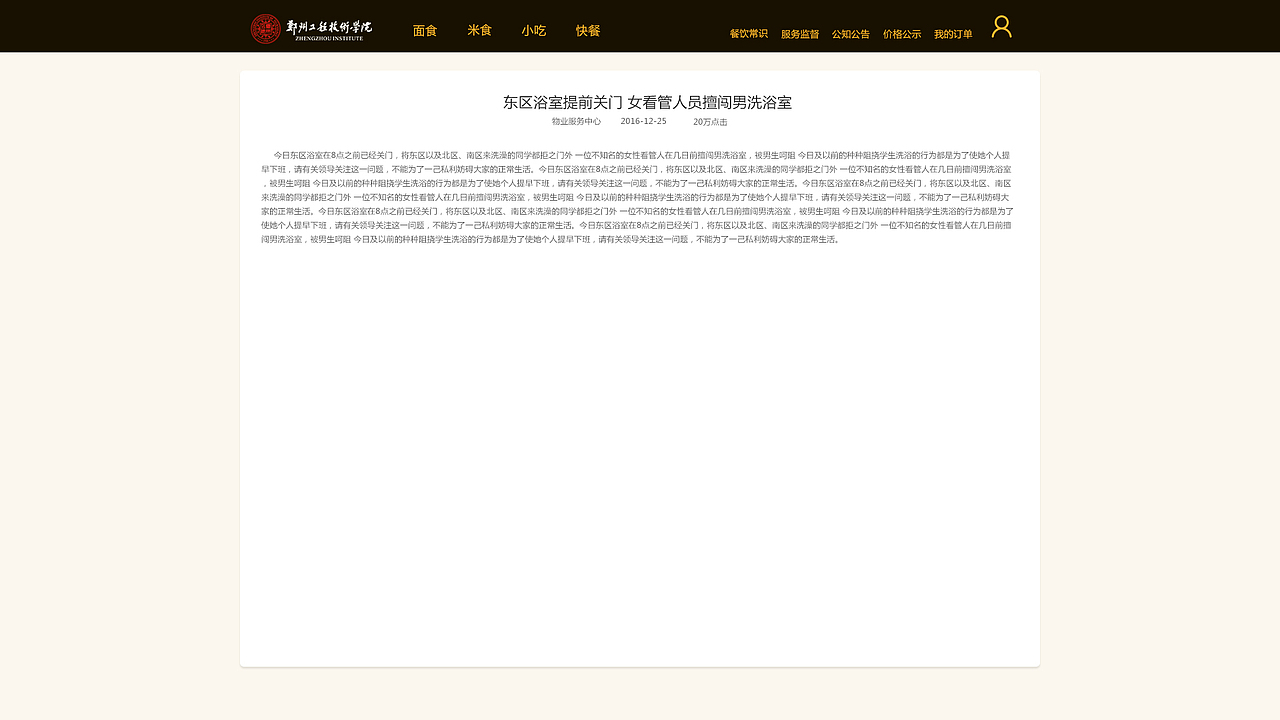This screenshot has width=1280, height=720.
Task: Open 公知公告 announcements
Action: [851, 34]
